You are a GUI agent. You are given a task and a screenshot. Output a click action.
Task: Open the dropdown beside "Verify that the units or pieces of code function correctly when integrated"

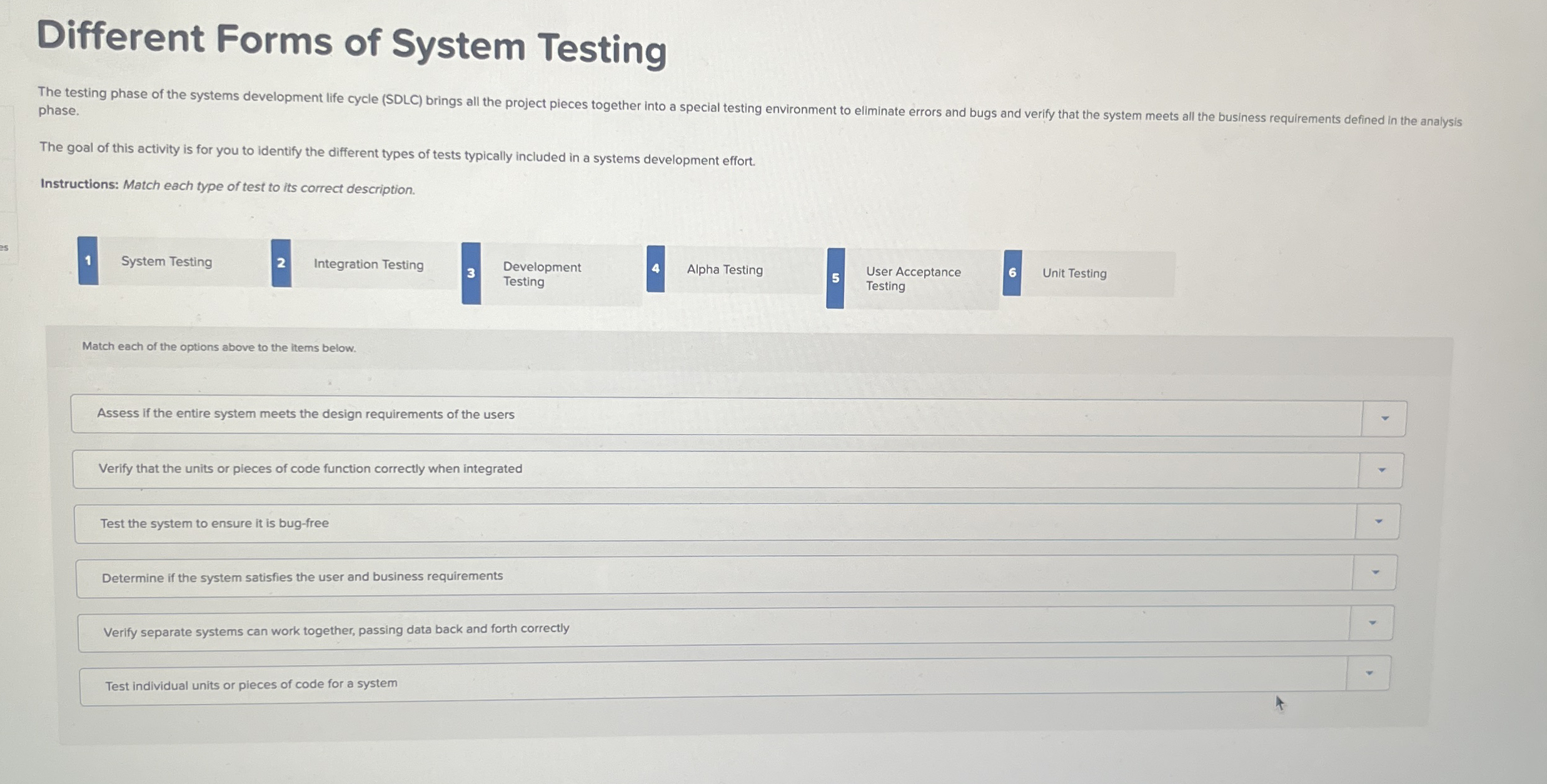pos(1381,469)
